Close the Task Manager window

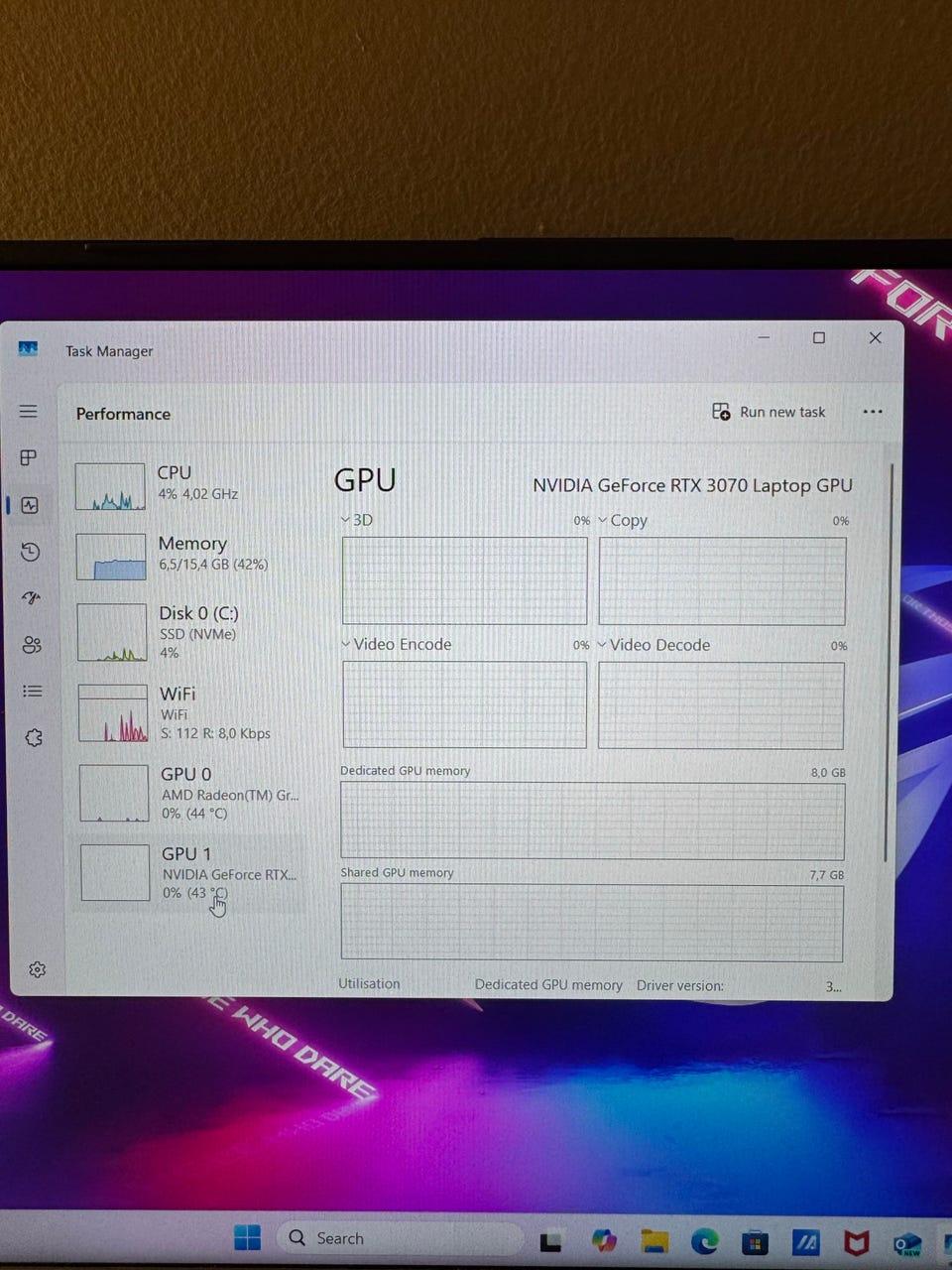[x=875, y=337]
